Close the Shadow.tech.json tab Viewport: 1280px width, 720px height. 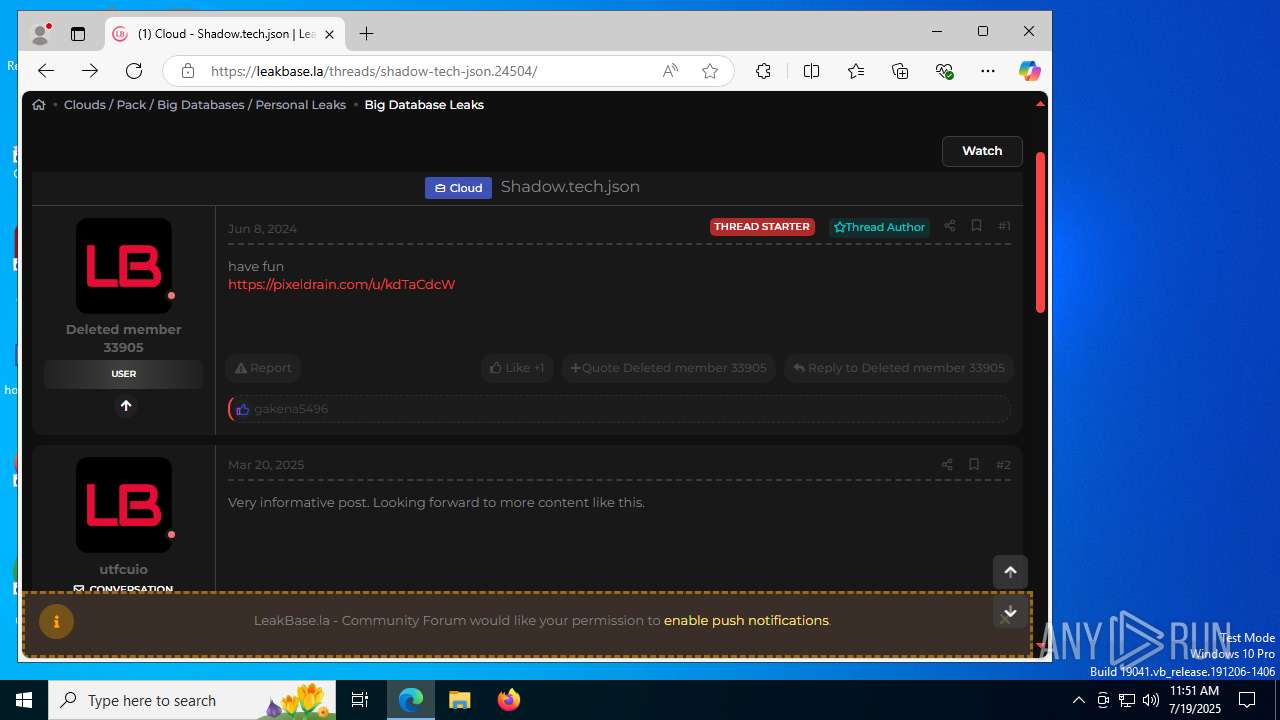[329, 34]
